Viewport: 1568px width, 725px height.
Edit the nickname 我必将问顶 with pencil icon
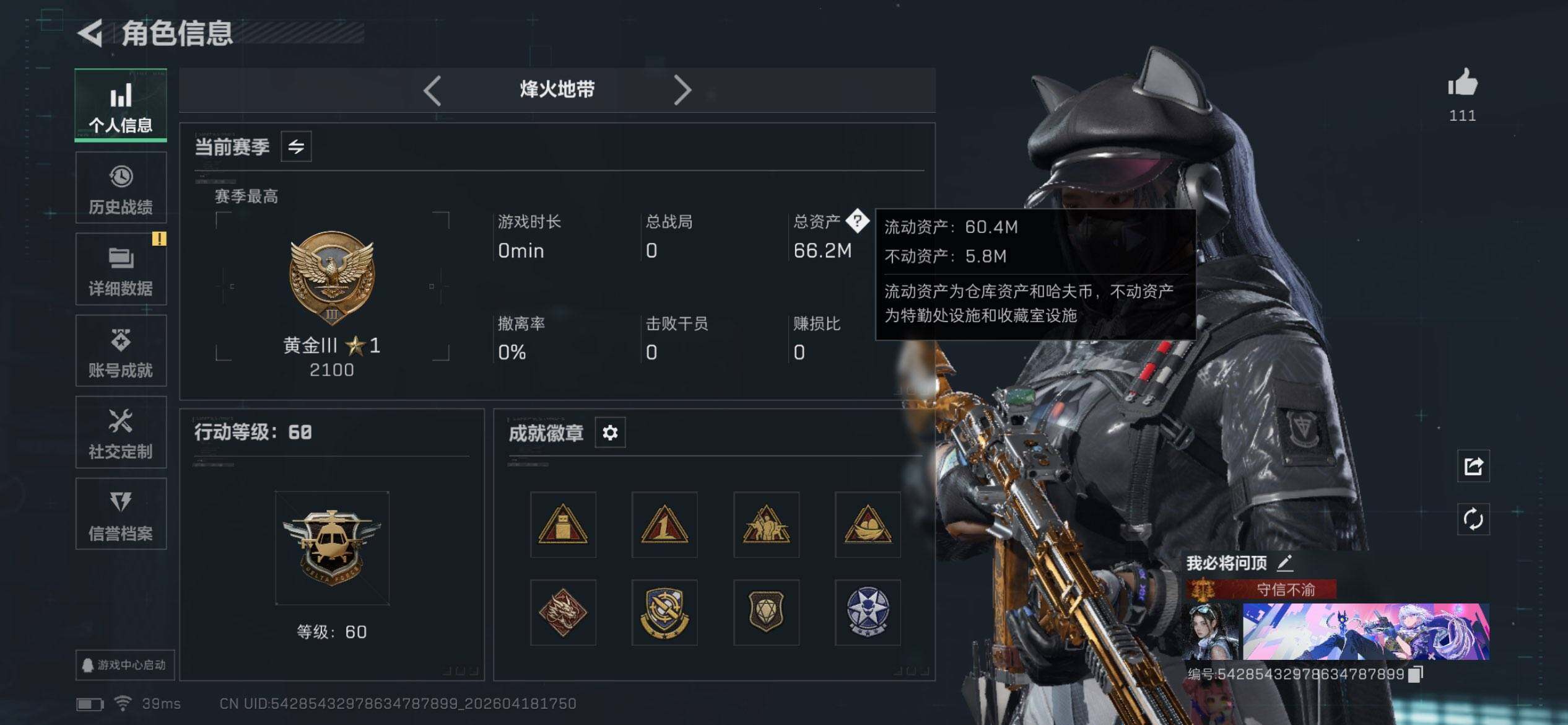click(1285, 563)
